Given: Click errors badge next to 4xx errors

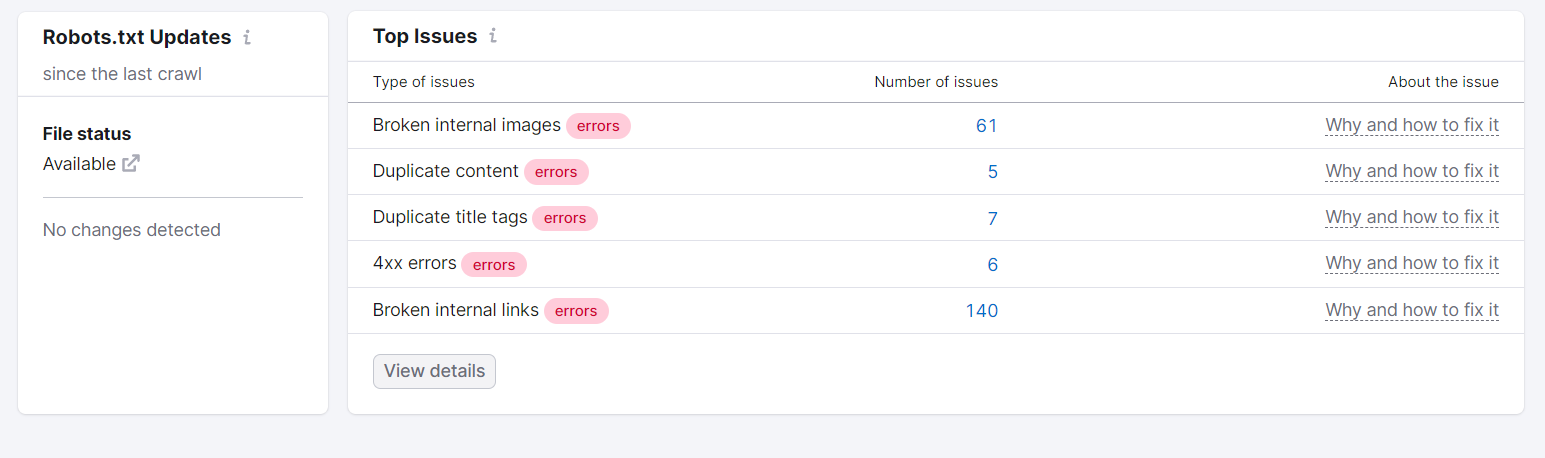Looking at the screenshot, I should [493, 265].
